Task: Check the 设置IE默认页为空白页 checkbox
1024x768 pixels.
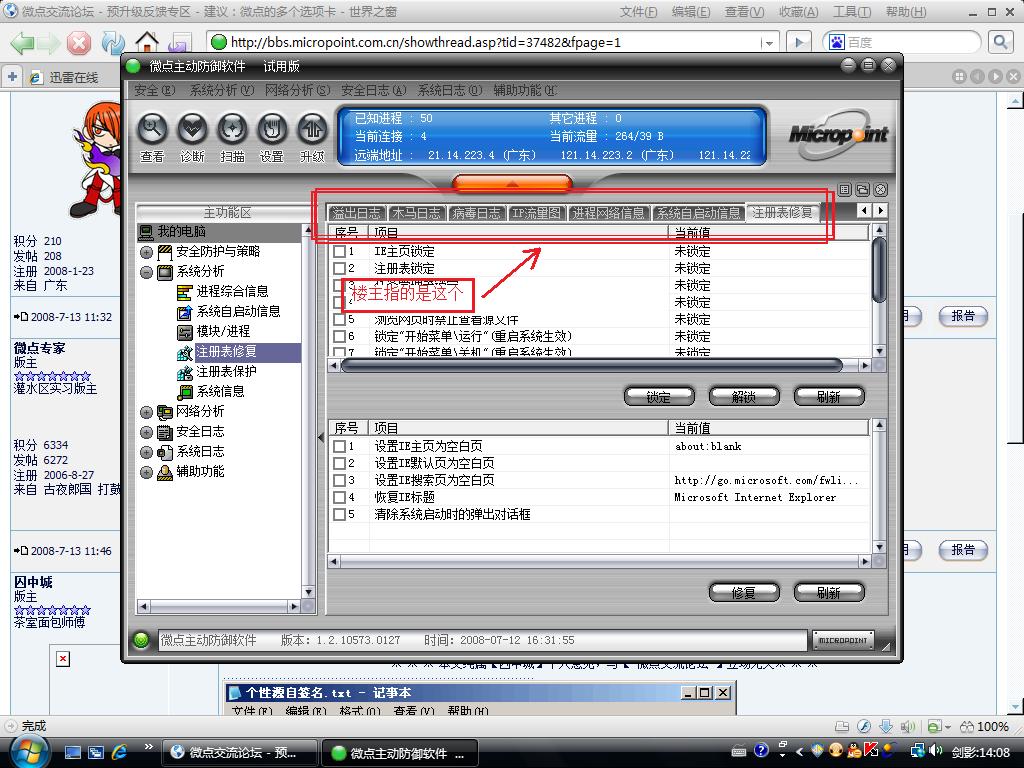Action: tap(339, 463)
